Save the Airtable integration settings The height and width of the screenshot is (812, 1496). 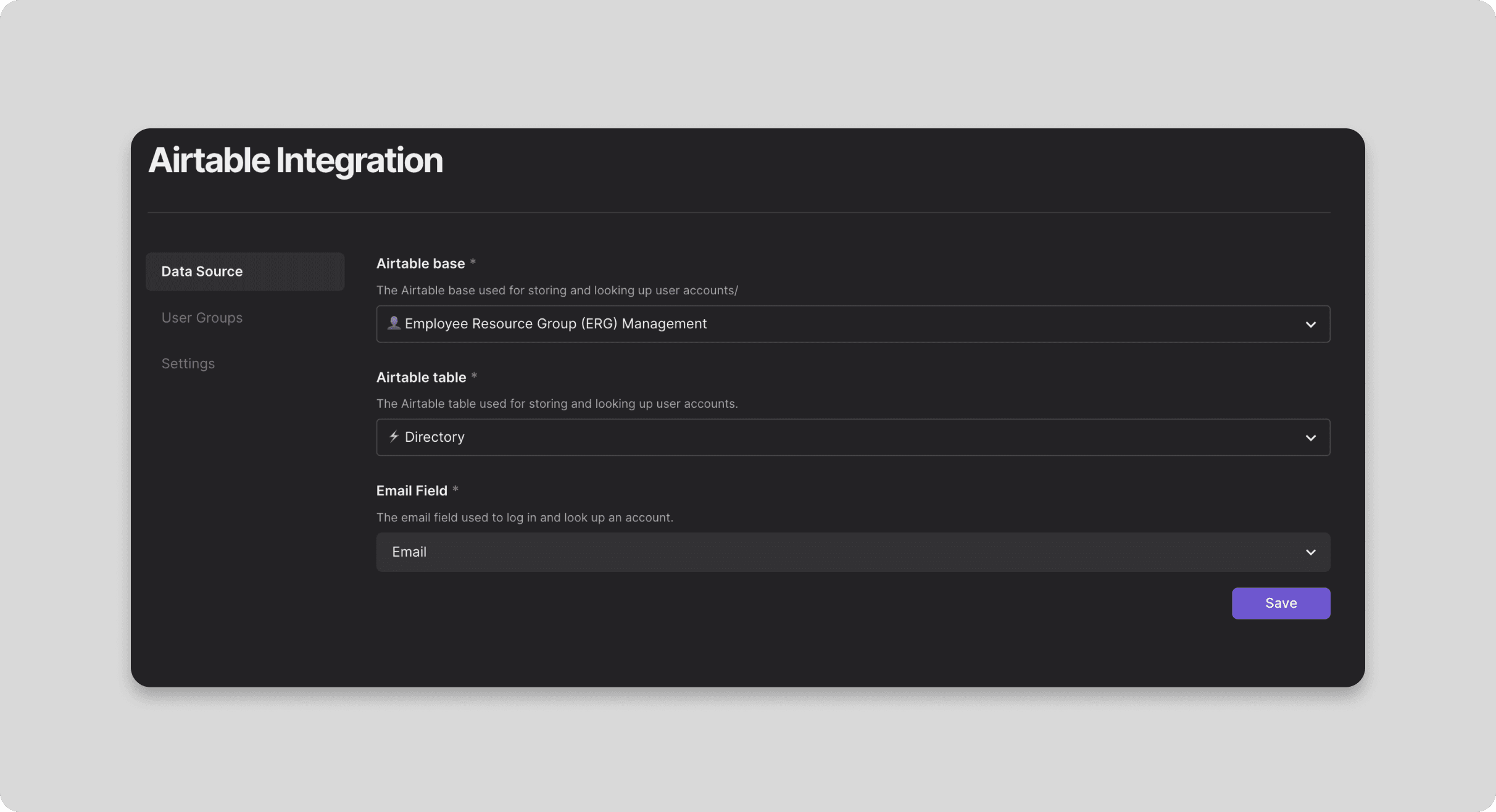point(1281,603)
